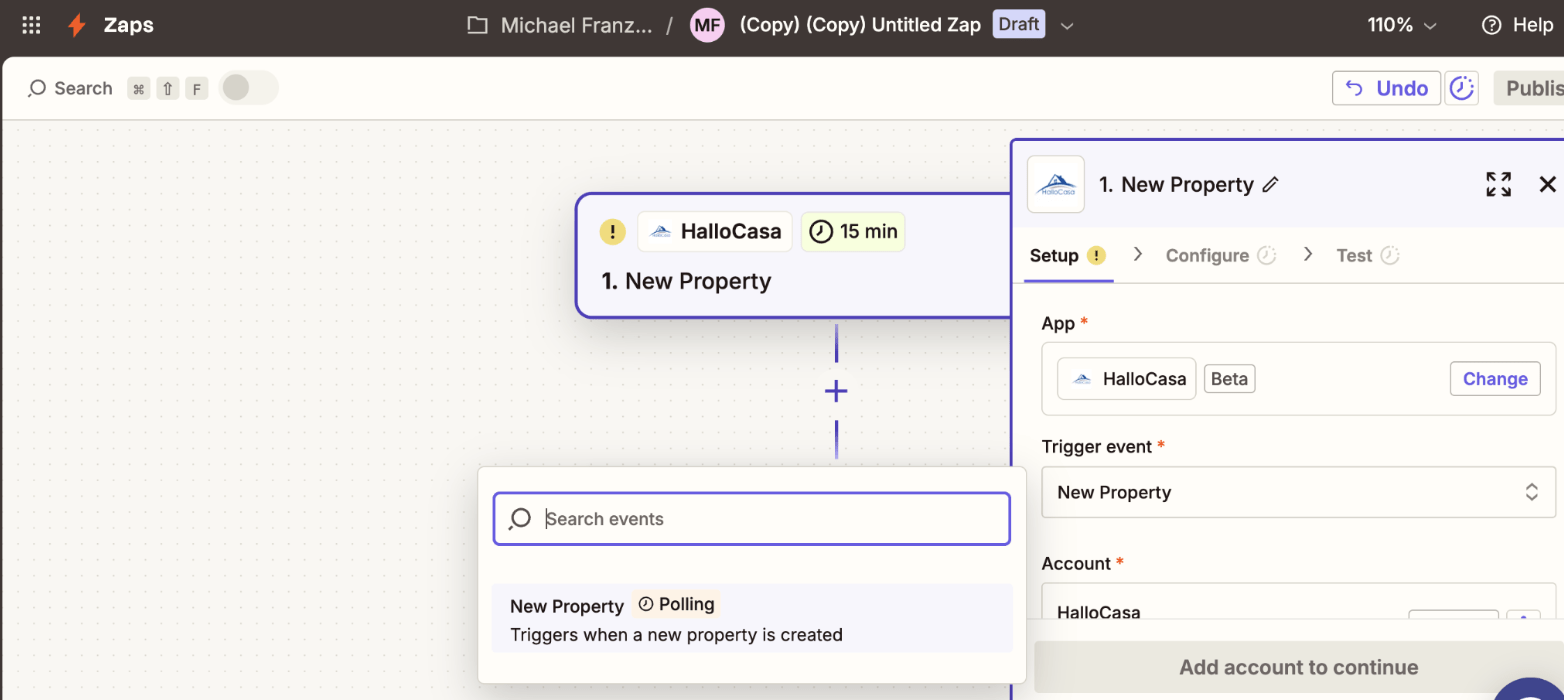Focus the Search events input field
The height and width of the screenshot is (700, 1564).
coord(752,519)
